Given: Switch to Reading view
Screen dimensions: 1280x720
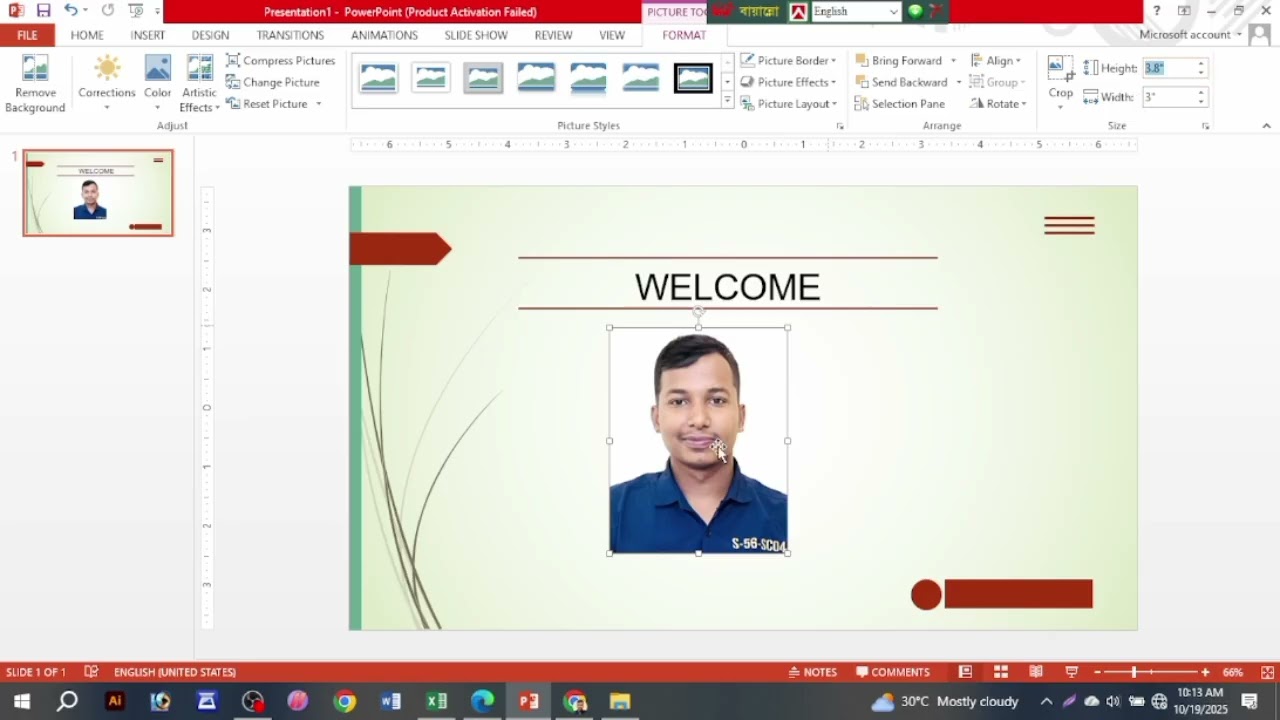Looking at the screenshot, I should pos(1036,672).
